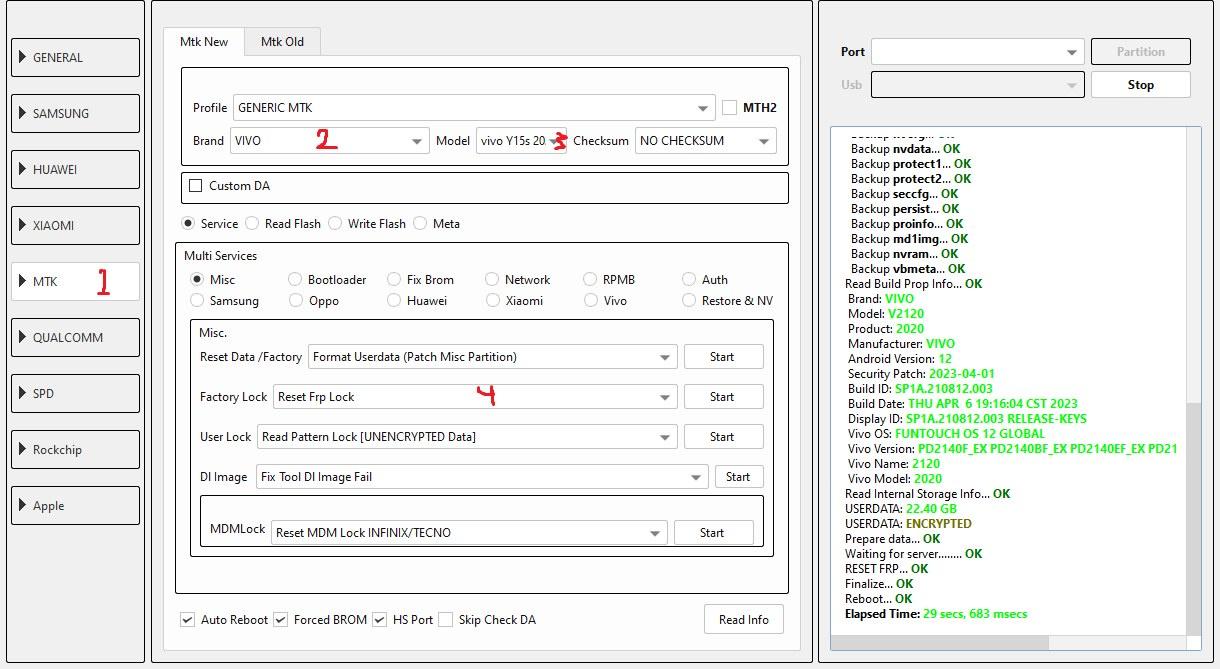Start the MDMLock reset operation

(713, 533)
